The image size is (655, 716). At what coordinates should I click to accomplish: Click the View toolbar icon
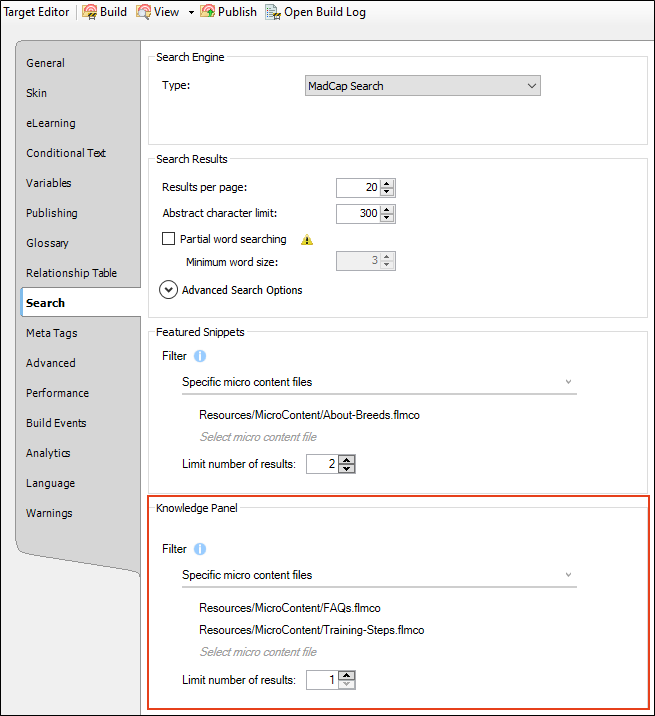click(143, 12)
